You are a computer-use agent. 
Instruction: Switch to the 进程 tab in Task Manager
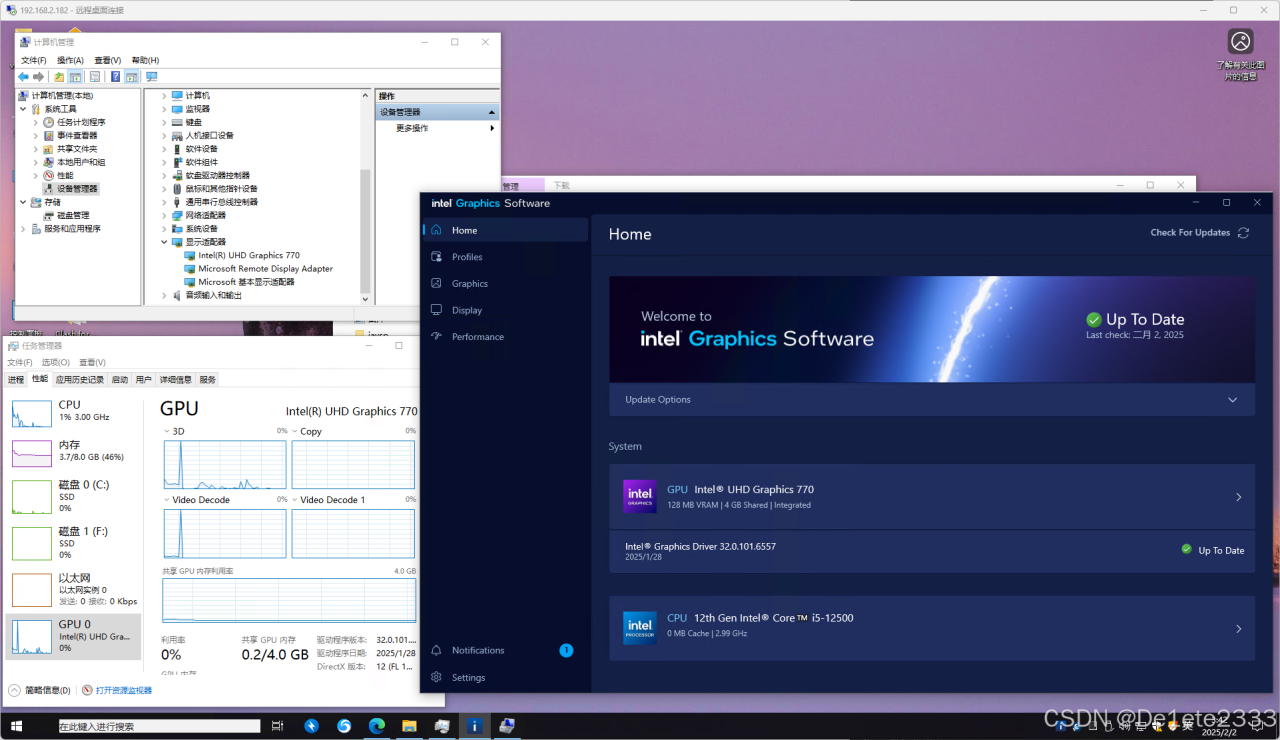pyautogui.click(x=16, y=380)
